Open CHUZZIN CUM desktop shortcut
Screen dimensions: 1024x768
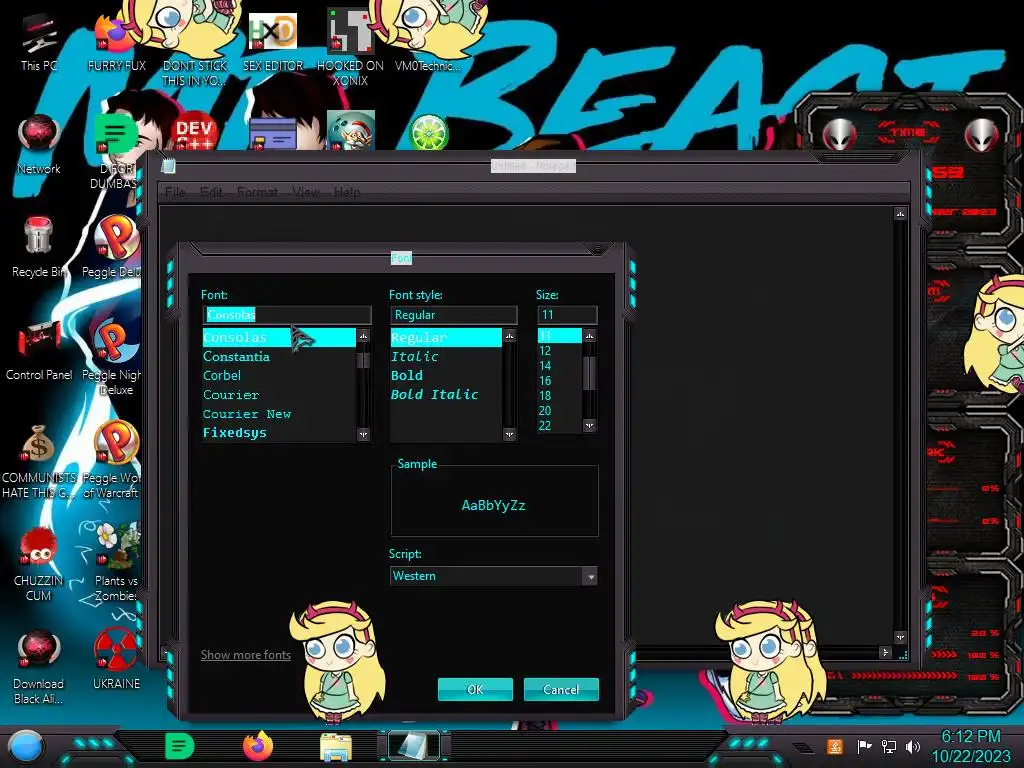39,565
